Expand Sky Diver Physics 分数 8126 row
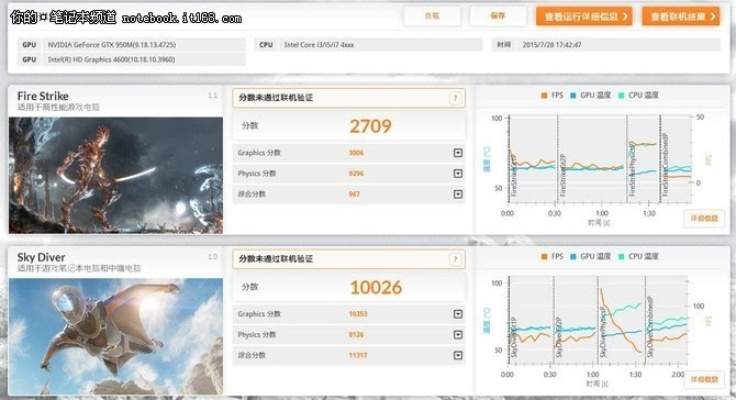 coord(458,335)
